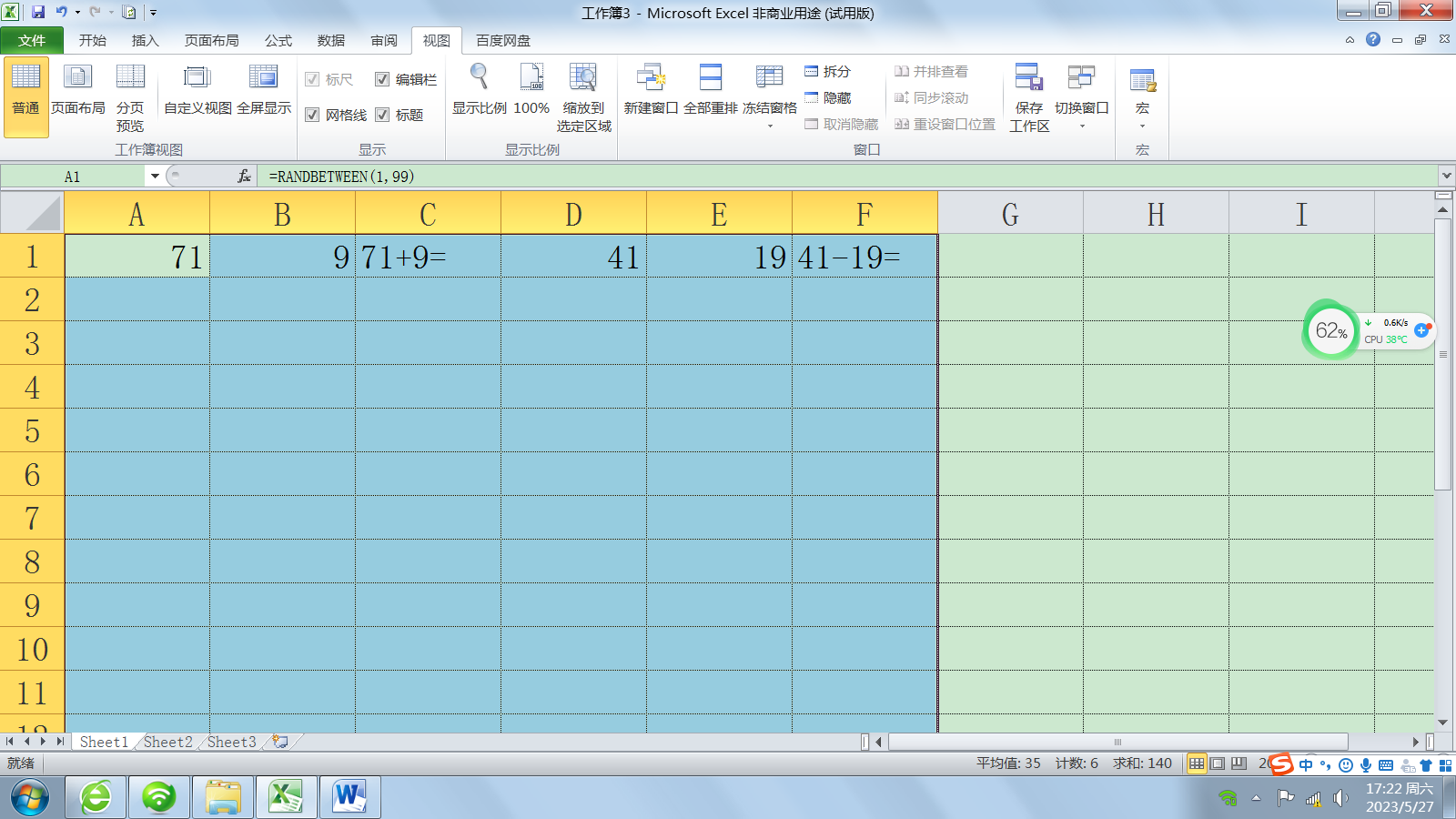This screenshot has height=819, width=1456.
Task: Click the formula bar input field
Action: pyautogui.click(x=846, y=176)
